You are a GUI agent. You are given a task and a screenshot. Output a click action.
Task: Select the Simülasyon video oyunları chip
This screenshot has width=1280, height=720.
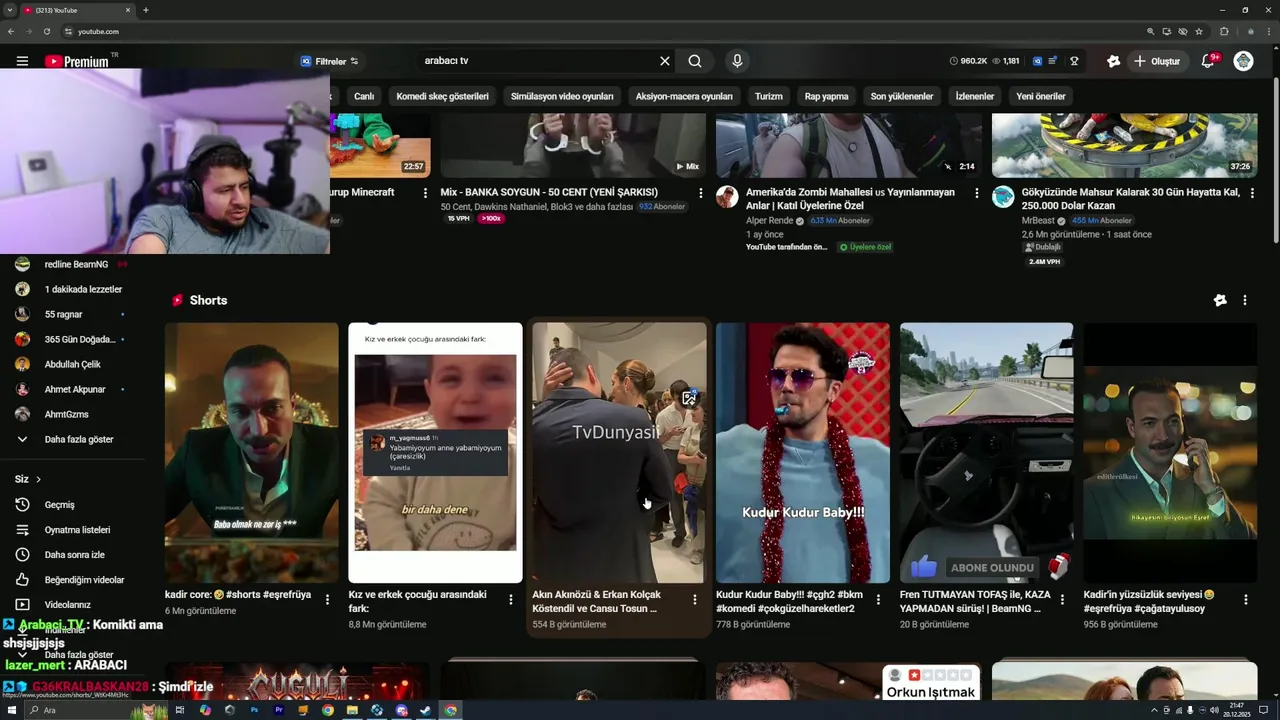[562, 96]
